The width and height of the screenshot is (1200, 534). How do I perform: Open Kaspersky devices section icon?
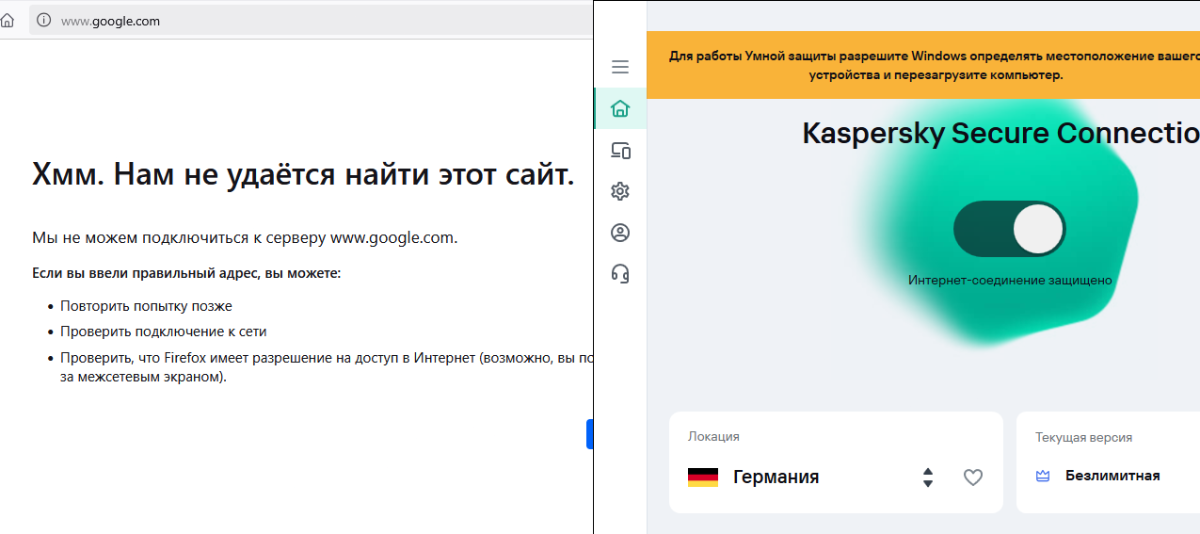(x=620, y=150)
